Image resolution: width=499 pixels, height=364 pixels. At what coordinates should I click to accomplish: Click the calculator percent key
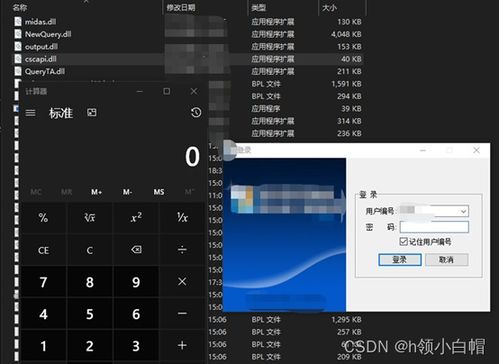(43, 218)
